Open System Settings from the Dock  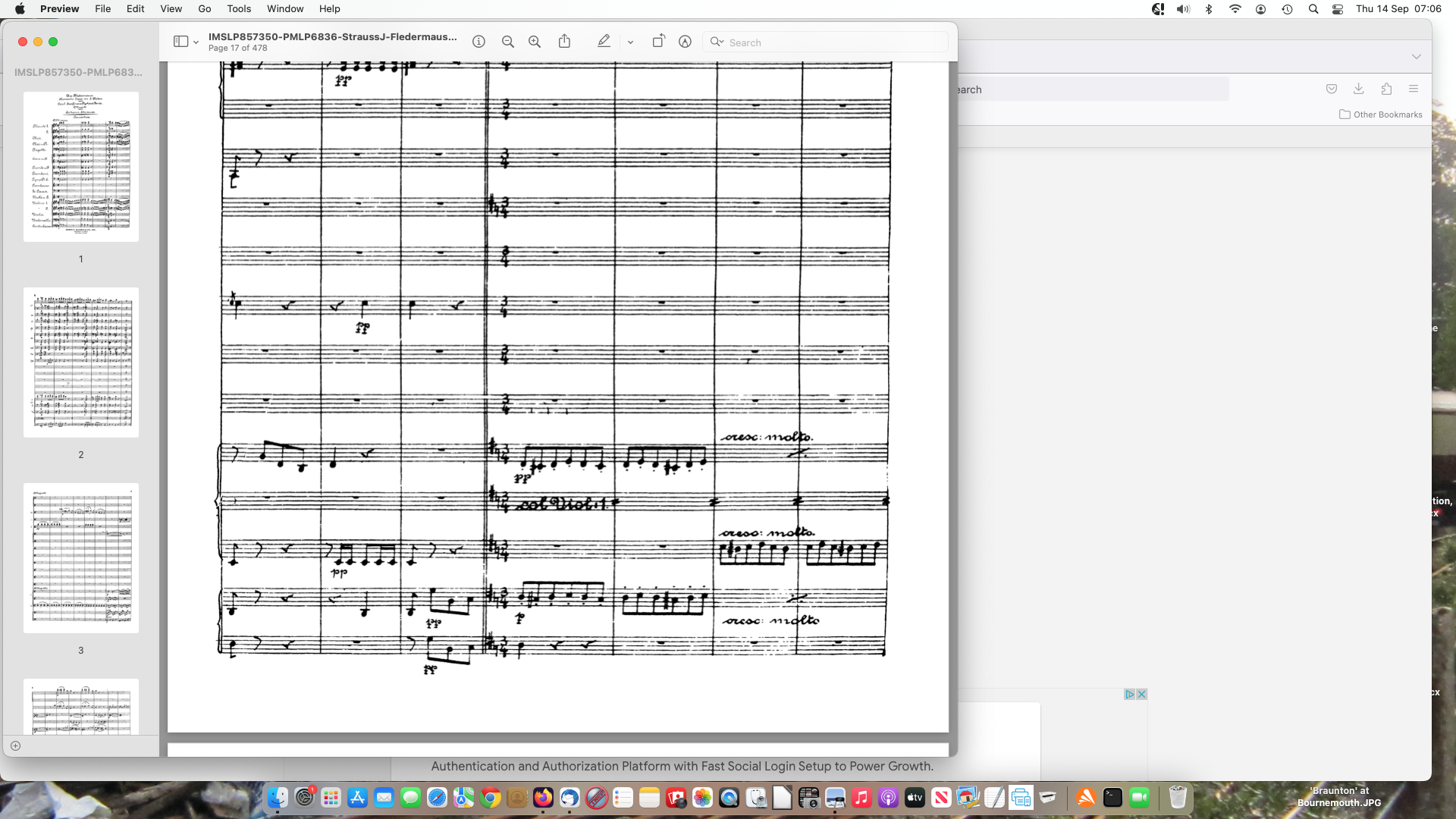(305, 798)
